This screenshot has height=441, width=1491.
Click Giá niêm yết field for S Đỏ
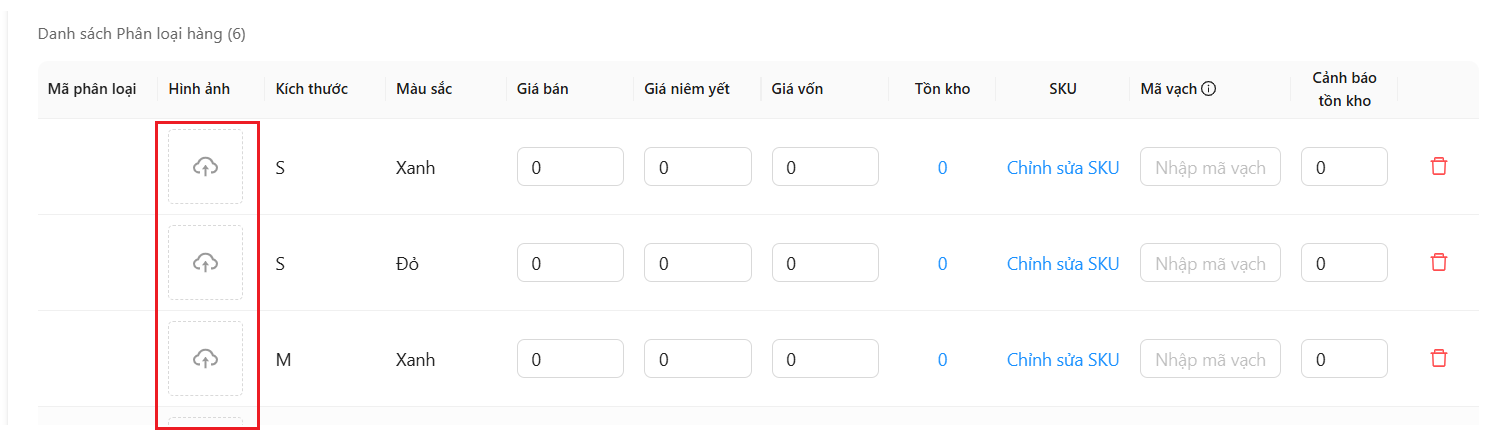pyautogui.click(x=698, y=263)
